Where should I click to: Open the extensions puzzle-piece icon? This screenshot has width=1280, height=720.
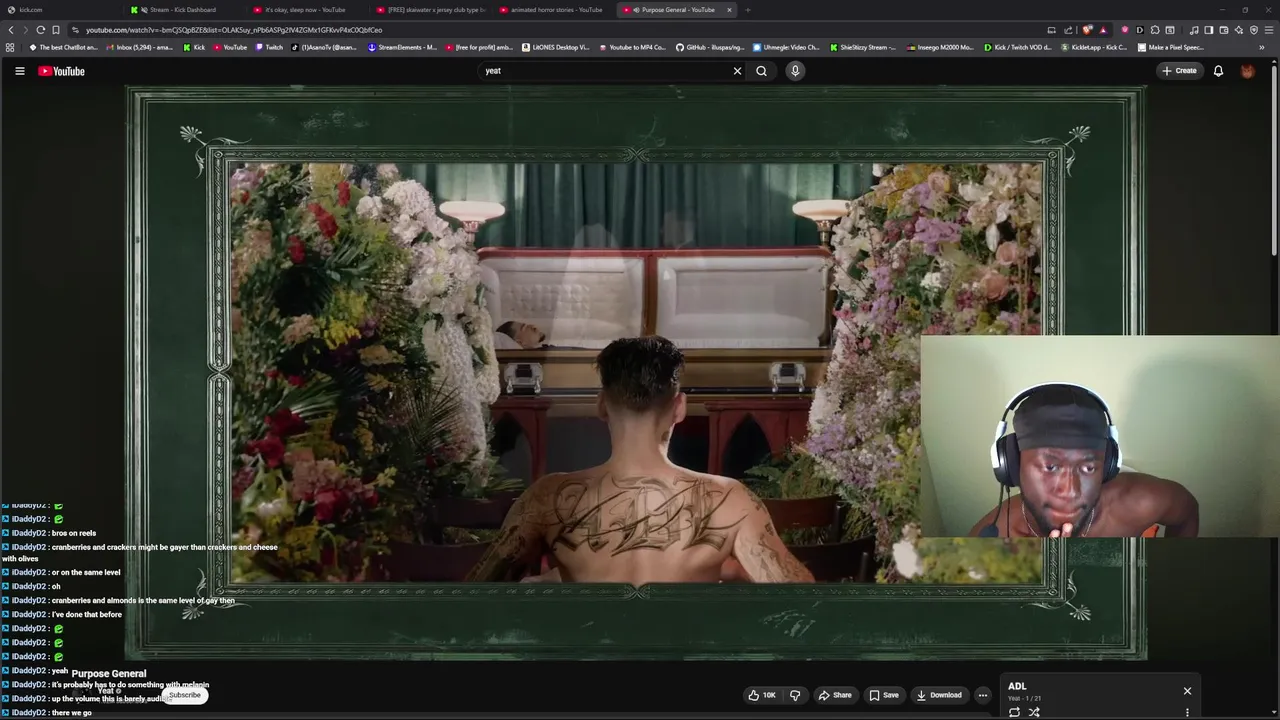pos(1155,30)
